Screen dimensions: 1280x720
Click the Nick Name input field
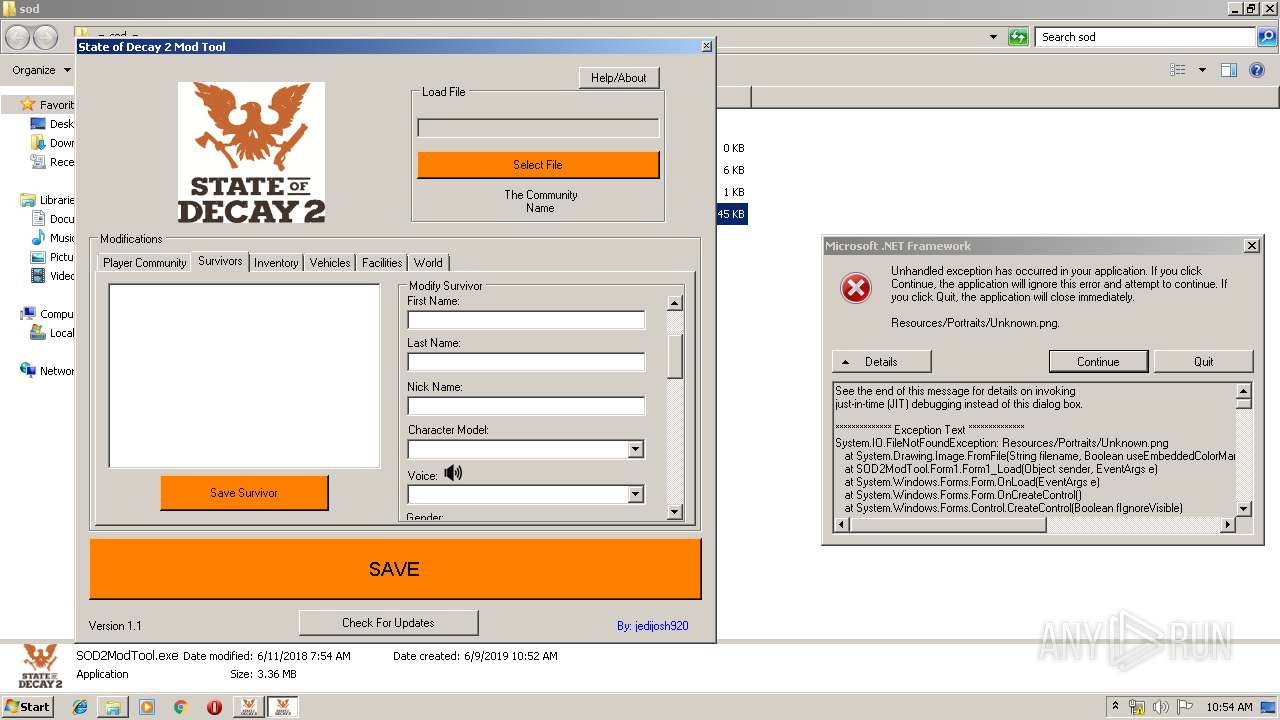coord(526,406)
